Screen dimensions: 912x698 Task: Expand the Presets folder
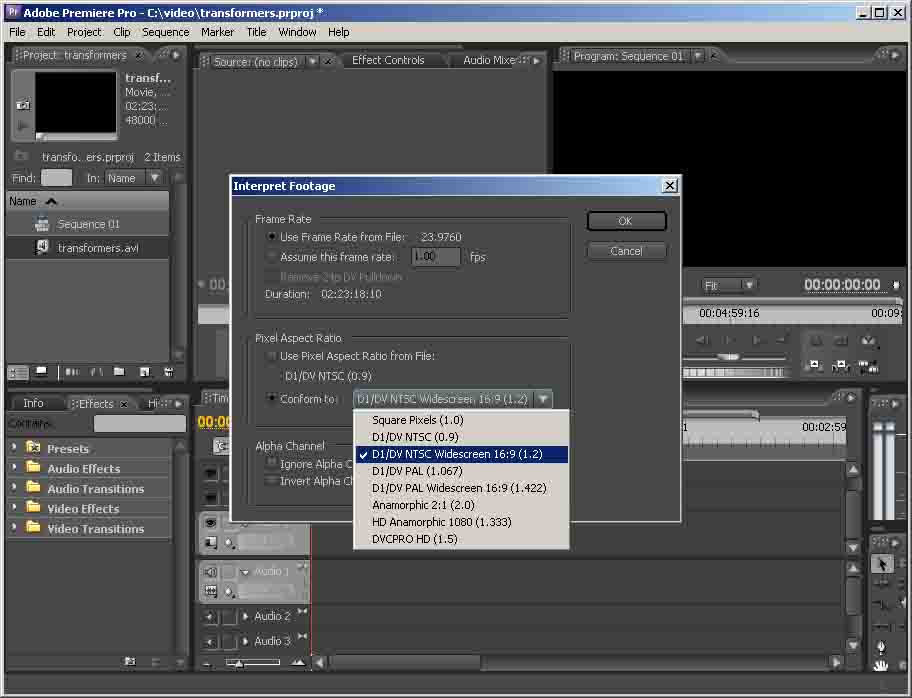(x=14, y=448)
